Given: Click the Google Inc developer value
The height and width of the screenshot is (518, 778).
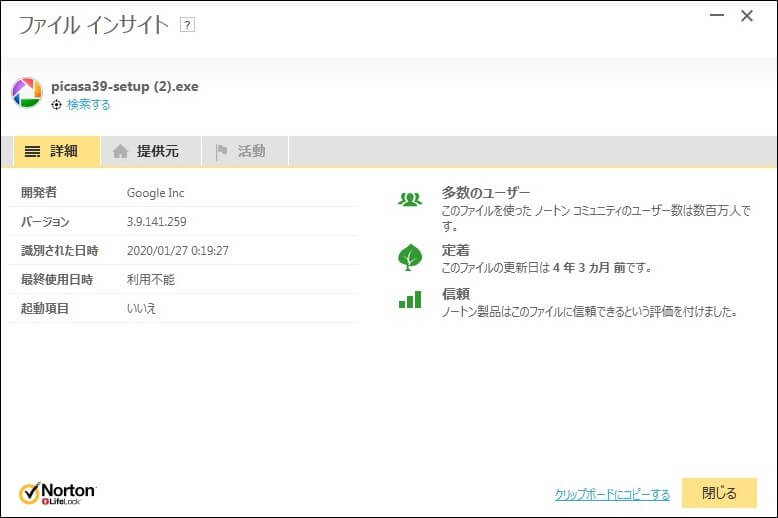Looking at the screenshot, I should [155, 193].
